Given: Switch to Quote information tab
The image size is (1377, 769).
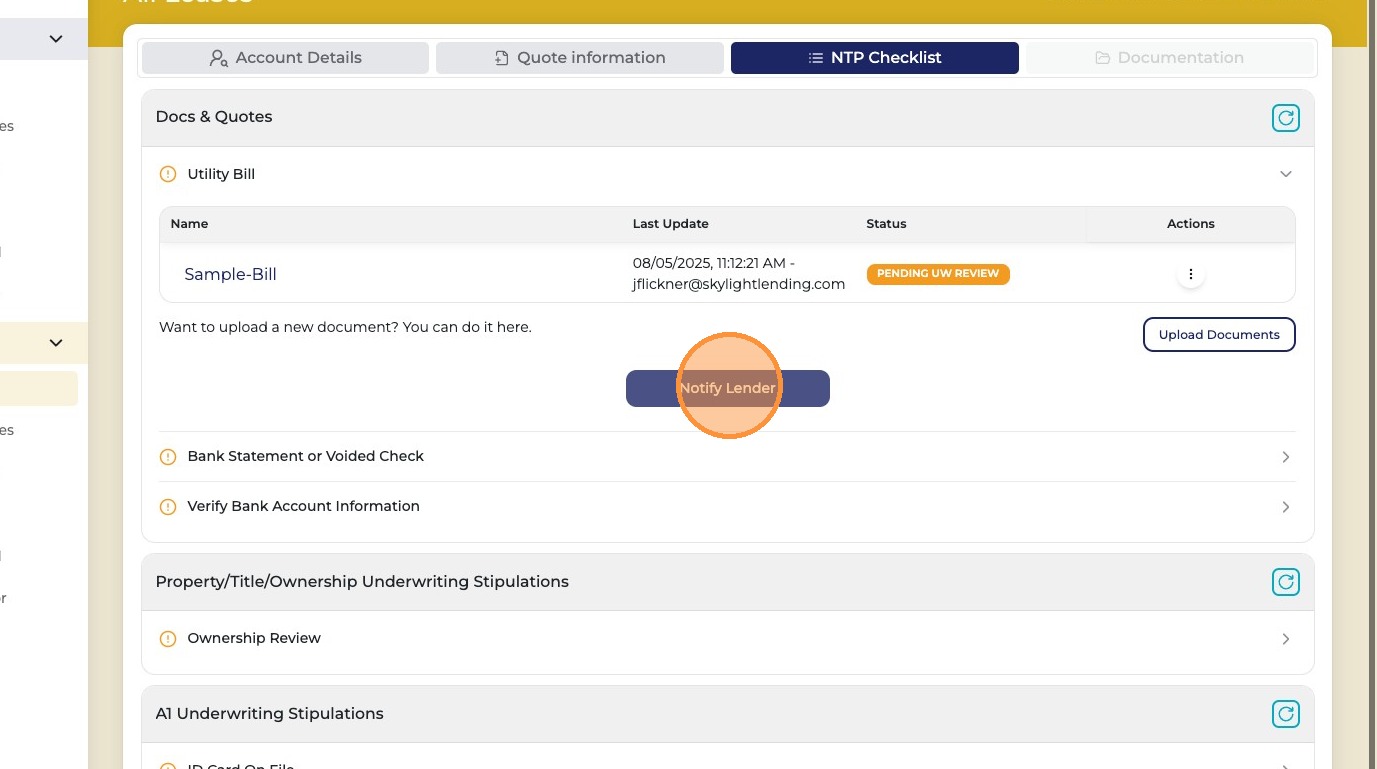Looking at the screenshot, I should click(580, 58).
